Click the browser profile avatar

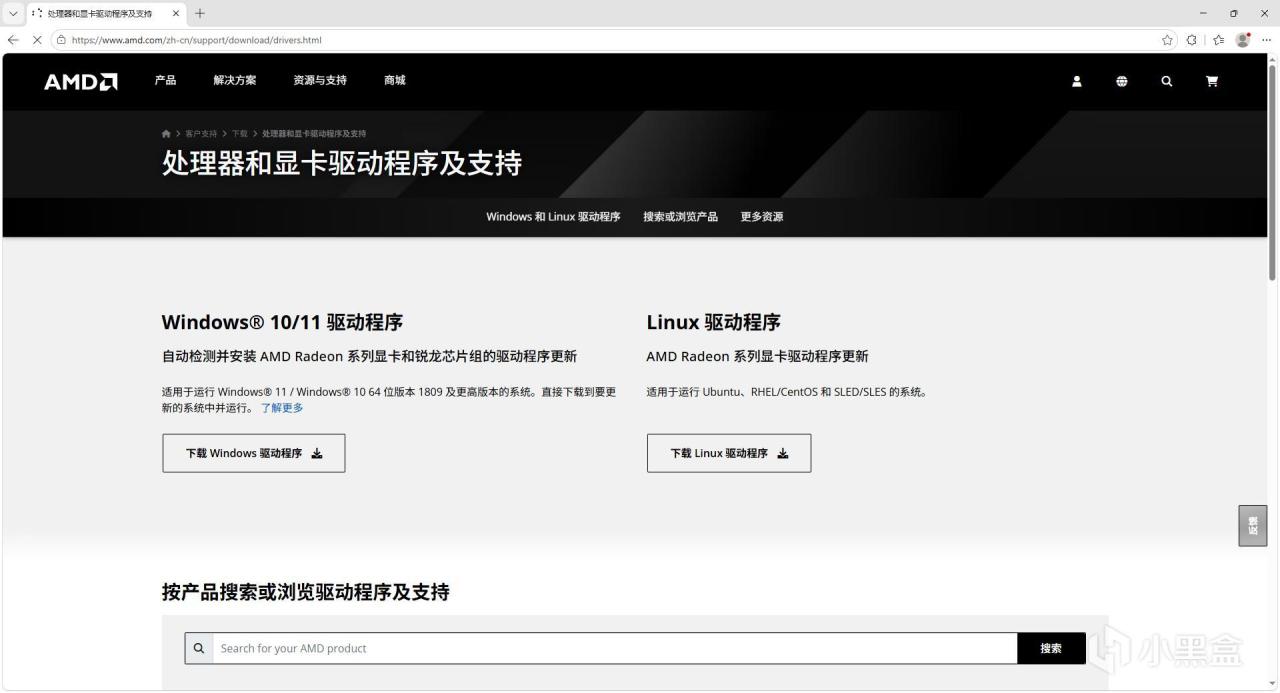(x=1243, y=40)
